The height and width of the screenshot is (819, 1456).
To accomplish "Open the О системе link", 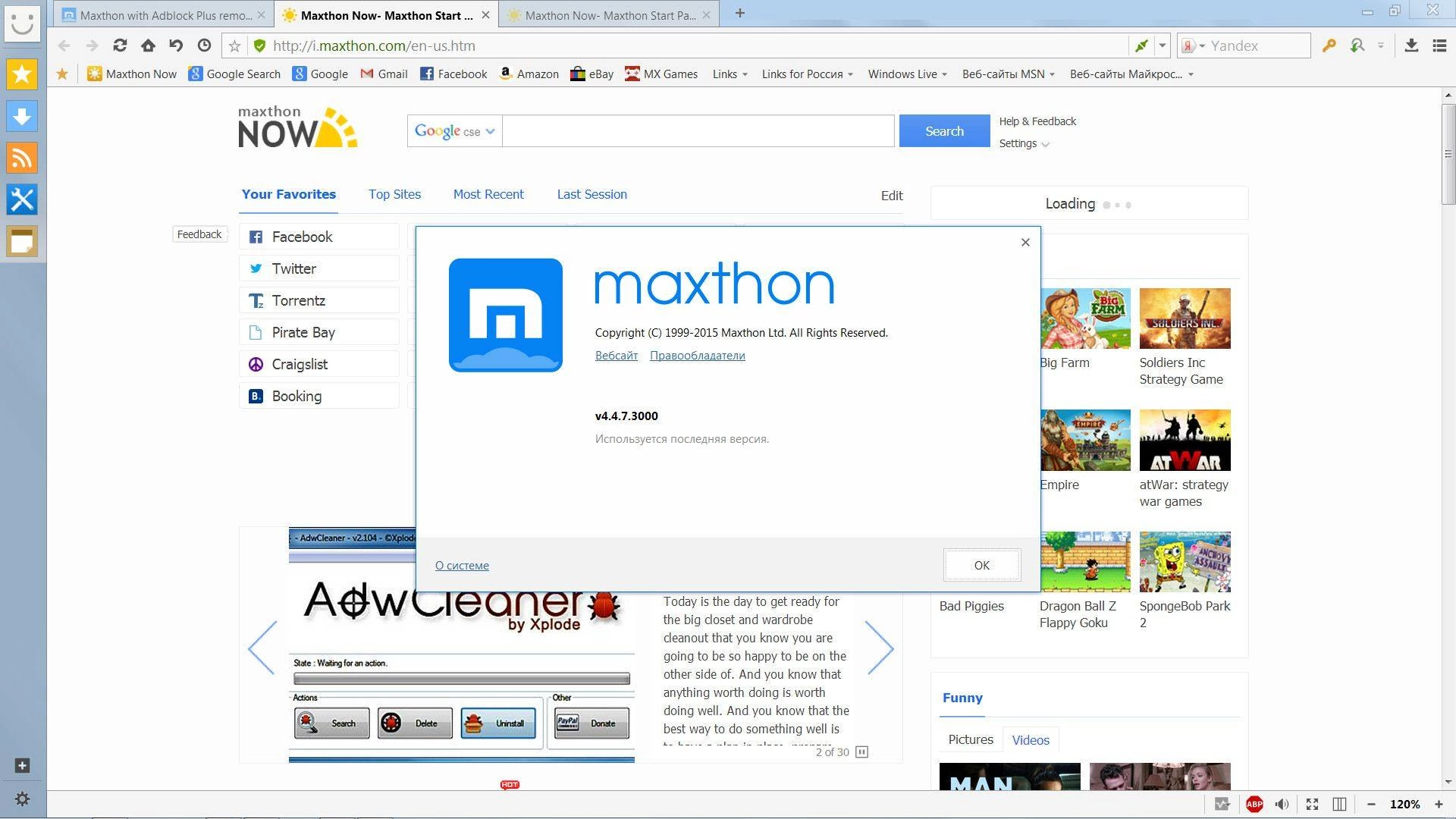I will (462, 565).
